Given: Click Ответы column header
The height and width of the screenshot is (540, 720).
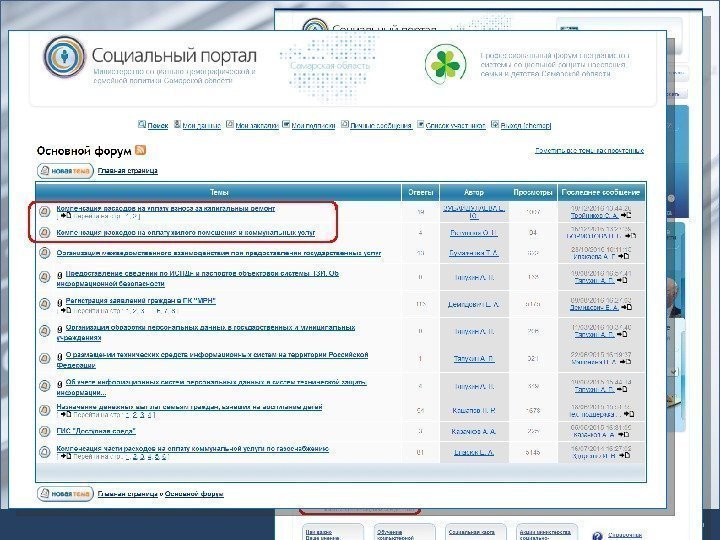Looking at the screenshot, I should (421, 192).
